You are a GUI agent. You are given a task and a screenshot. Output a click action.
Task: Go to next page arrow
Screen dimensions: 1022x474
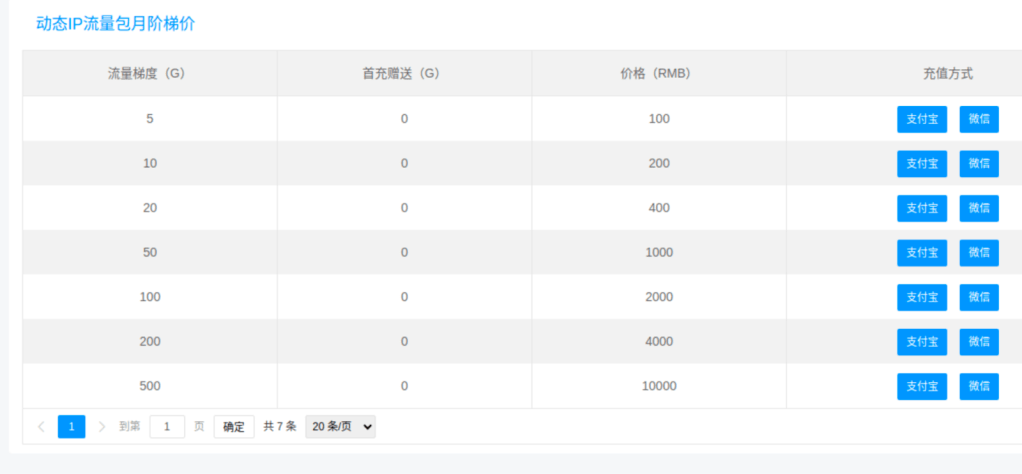[102, 427]
